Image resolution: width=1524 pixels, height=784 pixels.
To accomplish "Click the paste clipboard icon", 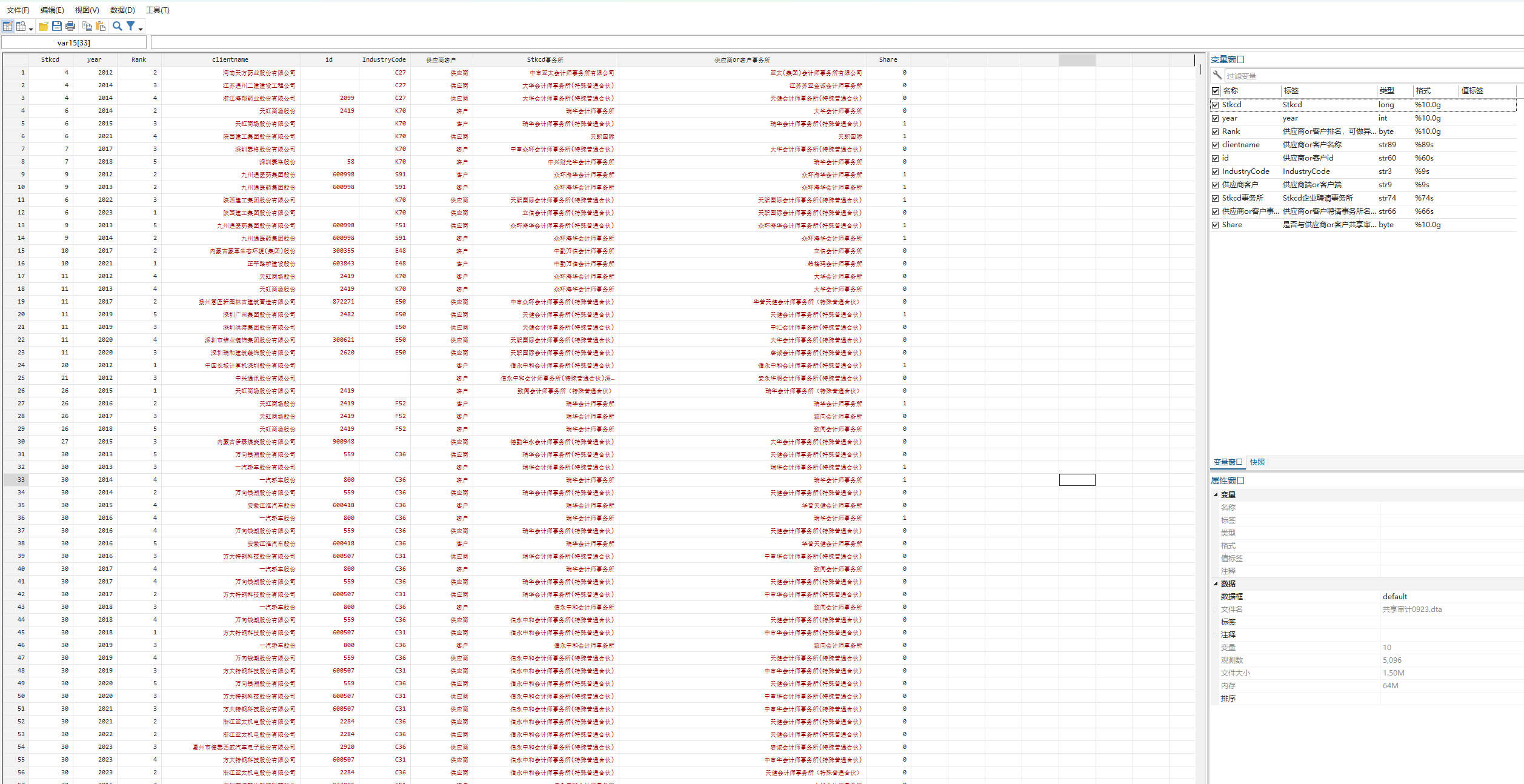I will point(101,26).
